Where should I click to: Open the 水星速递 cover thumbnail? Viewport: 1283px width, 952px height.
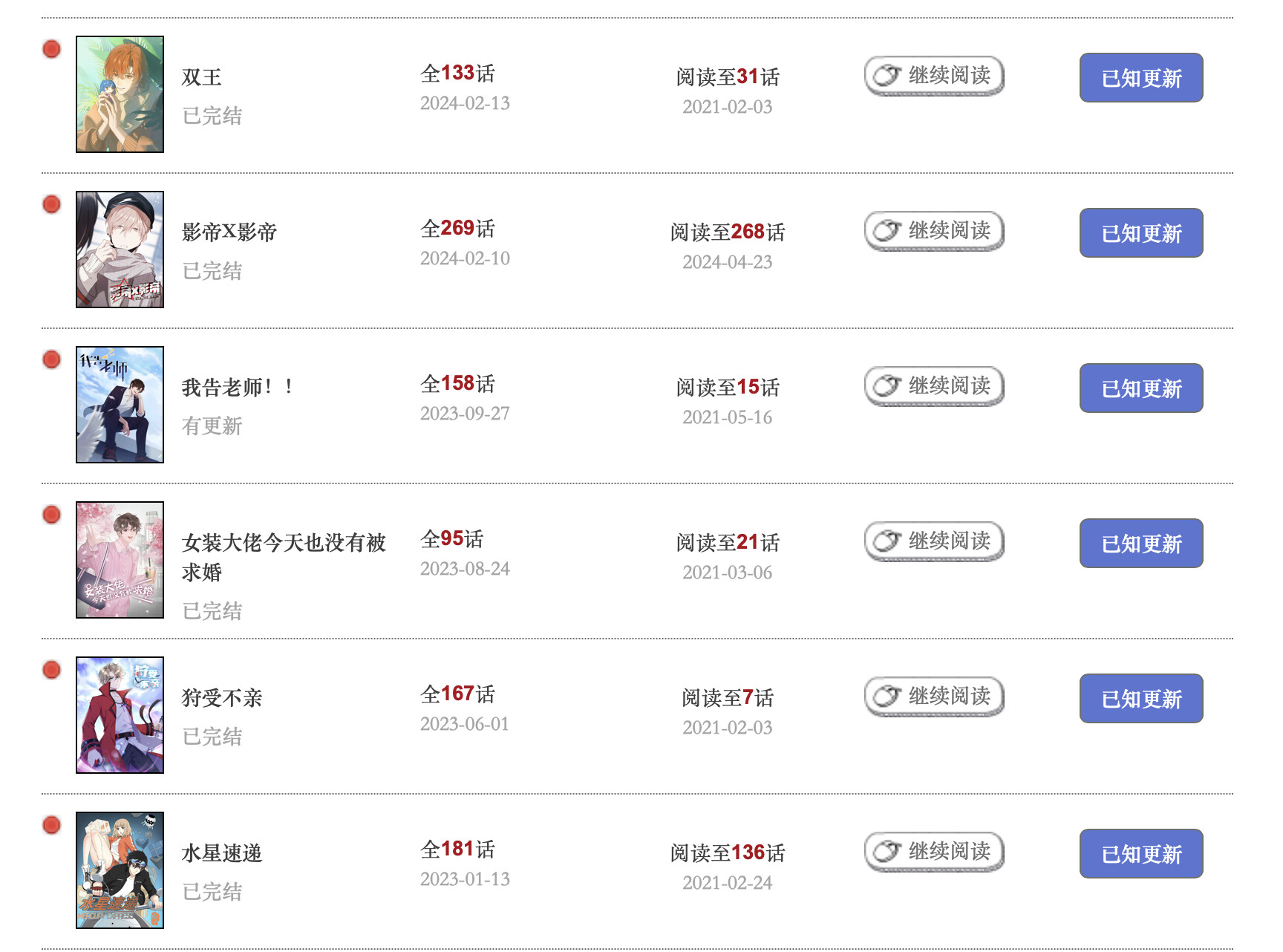coord(120,870)
